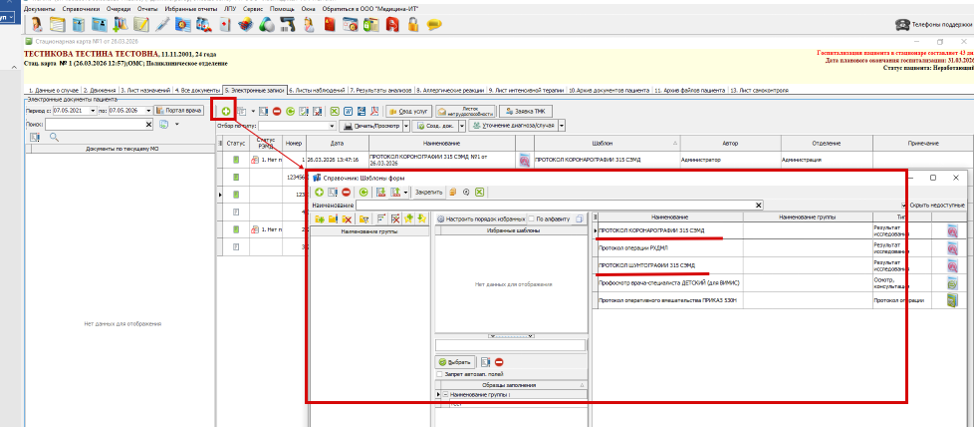Open the Сервис menu
This screenshot has width=974, height=427.
(252, 10)
